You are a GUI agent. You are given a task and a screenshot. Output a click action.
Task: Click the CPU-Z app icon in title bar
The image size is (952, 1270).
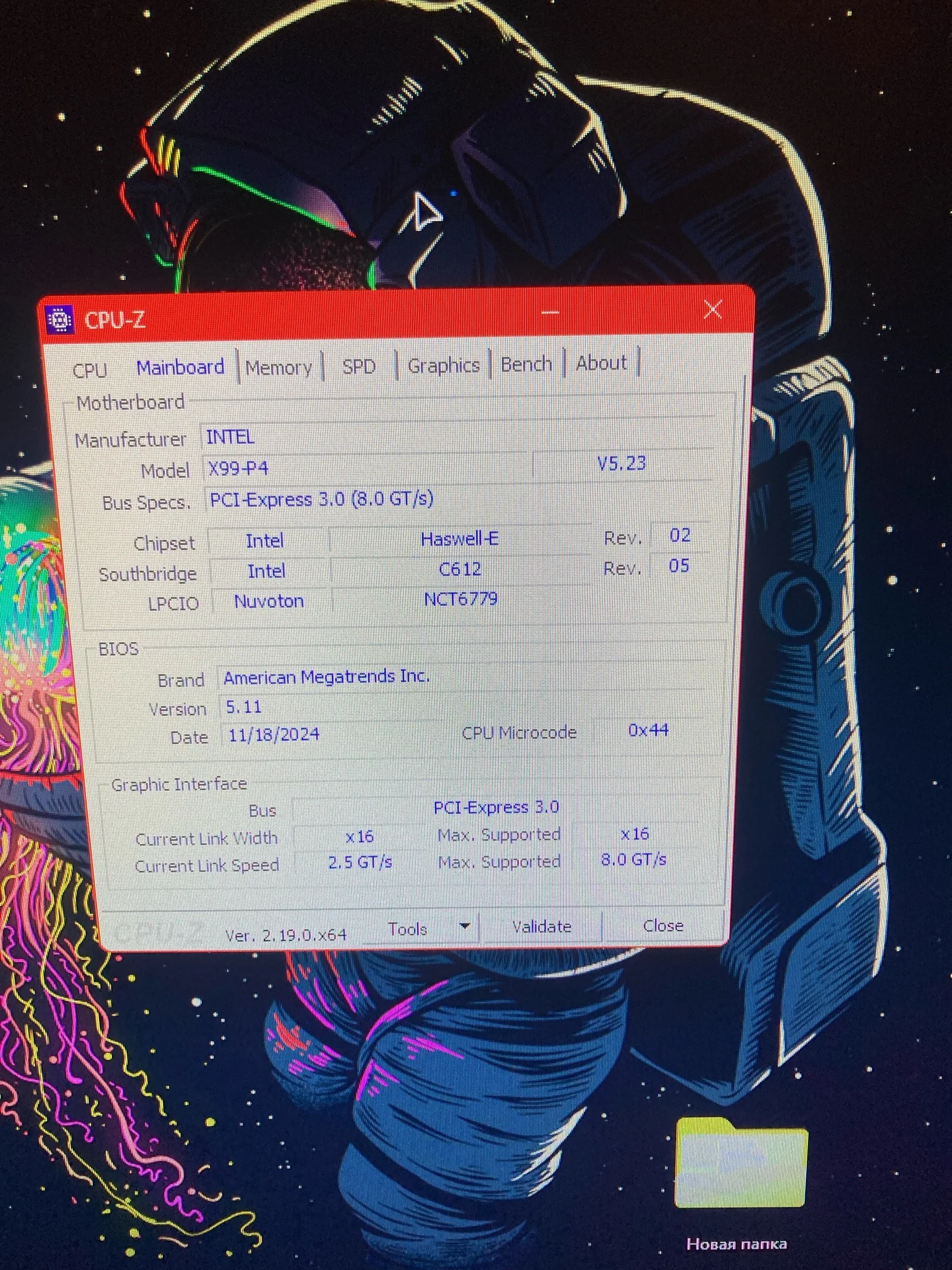pos(59,320)
